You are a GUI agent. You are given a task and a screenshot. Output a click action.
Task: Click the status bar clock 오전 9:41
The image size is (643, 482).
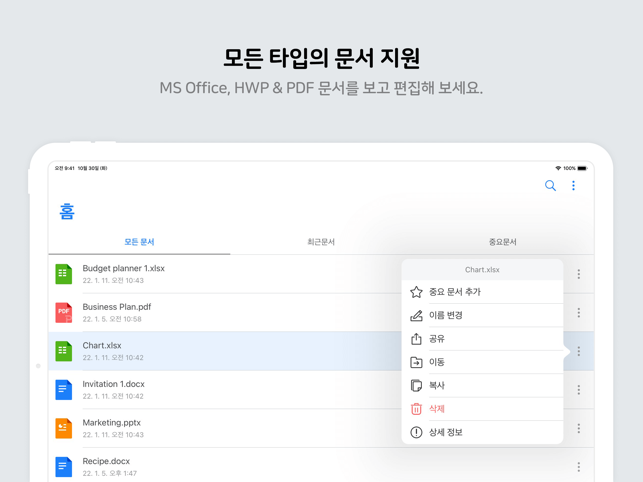[x=65, y=168]
